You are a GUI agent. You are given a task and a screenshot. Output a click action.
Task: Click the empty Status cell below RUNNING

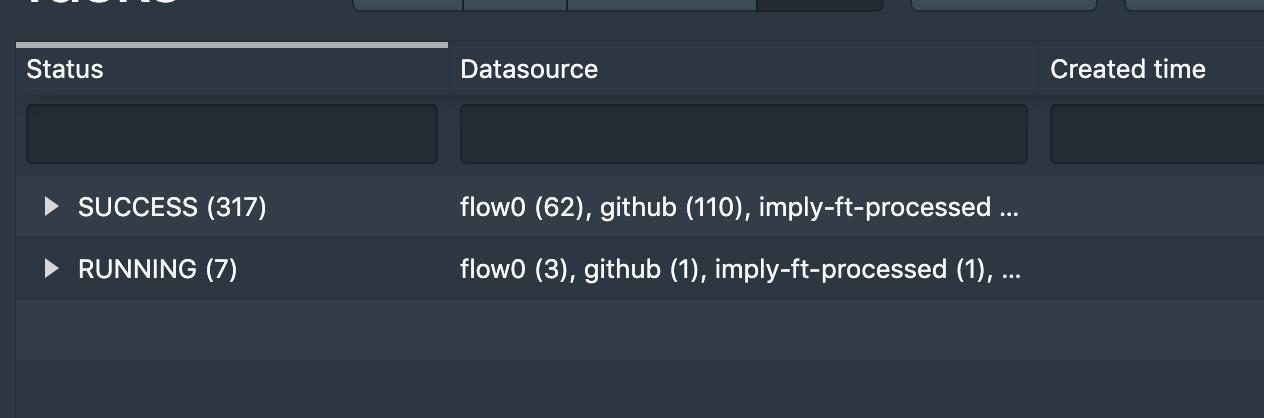(231, 330)
